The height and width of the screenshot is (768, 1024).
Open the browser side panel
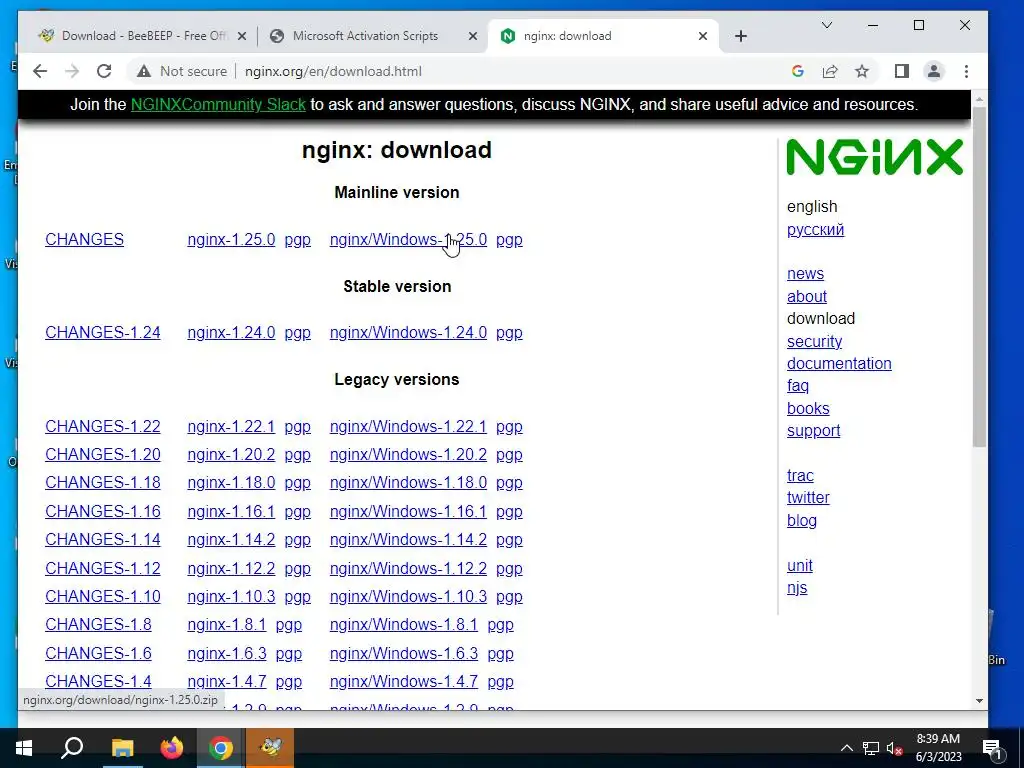point(902,71)
